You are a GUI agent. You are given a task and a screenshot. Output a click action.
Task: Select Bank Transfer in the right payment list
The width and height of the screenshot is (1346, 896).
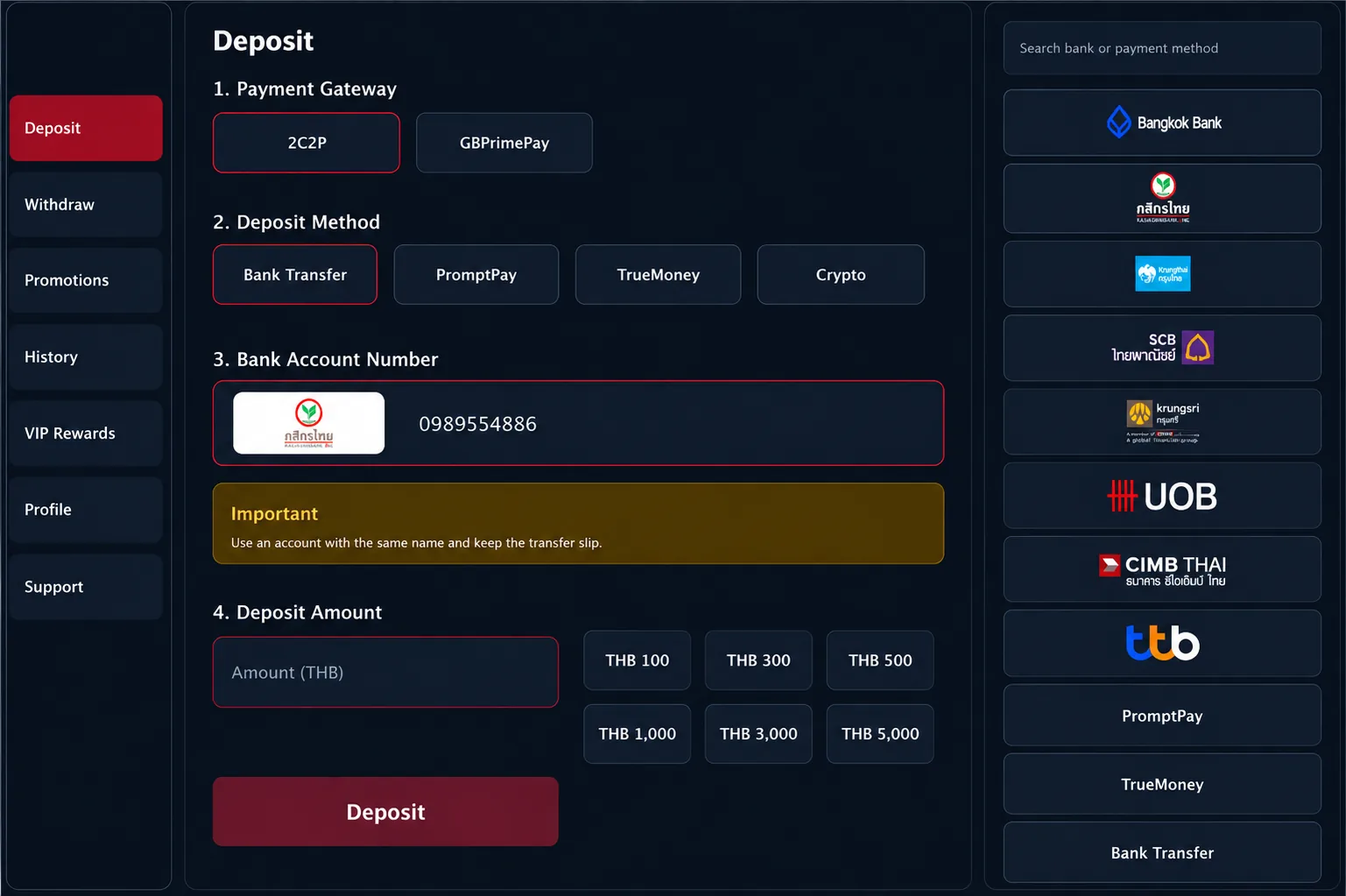(x=1162, y=853)
